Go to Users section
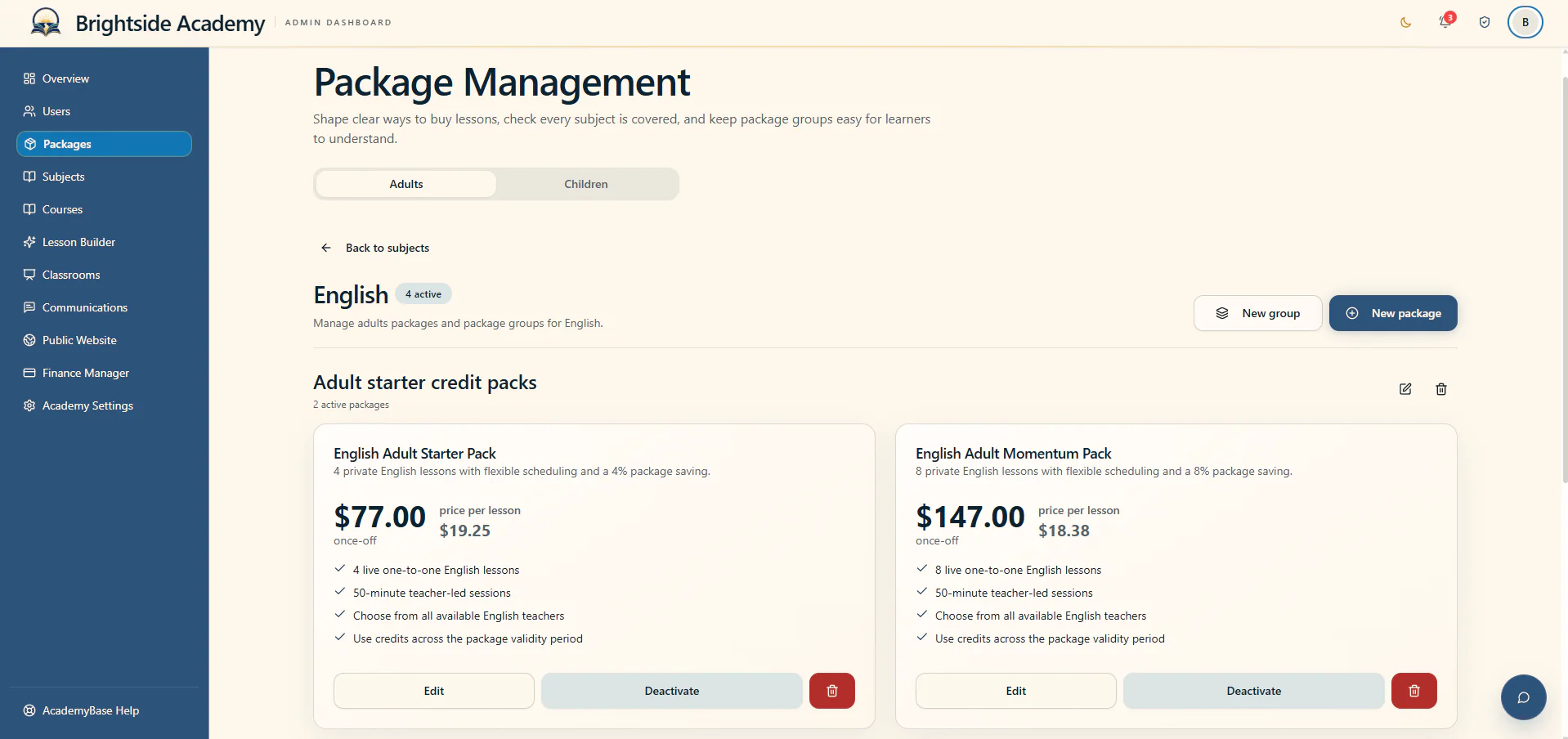Image resolution: width=1568 pixels, height=739 pixels. (x=104, y=111)
